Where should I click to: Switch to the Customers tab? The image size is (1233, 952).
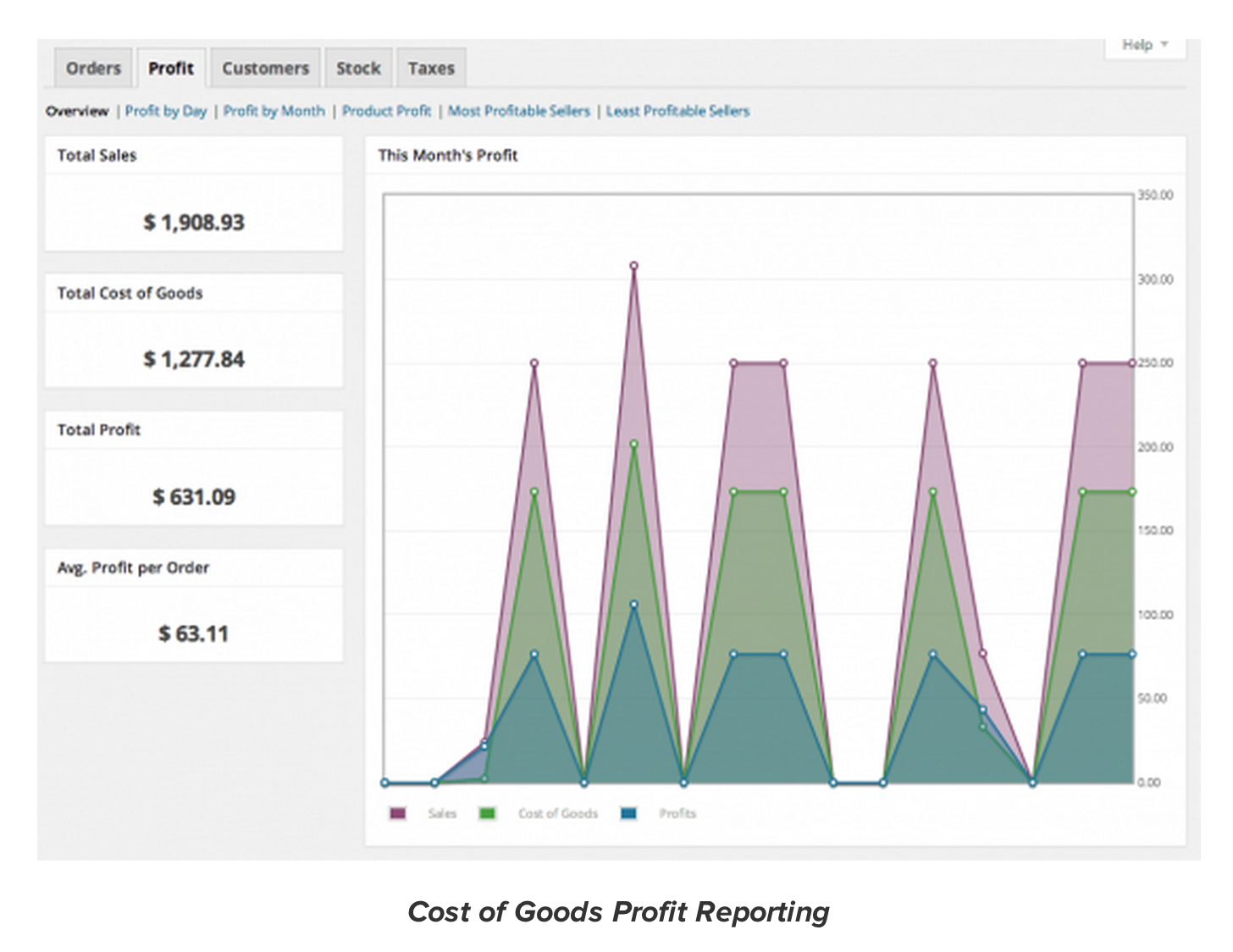point(265,69)
